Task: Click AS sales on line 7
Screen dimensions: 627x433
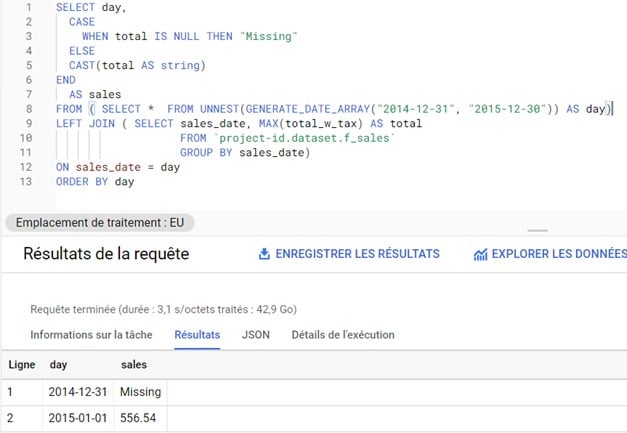Action: [x=95, y=95]
